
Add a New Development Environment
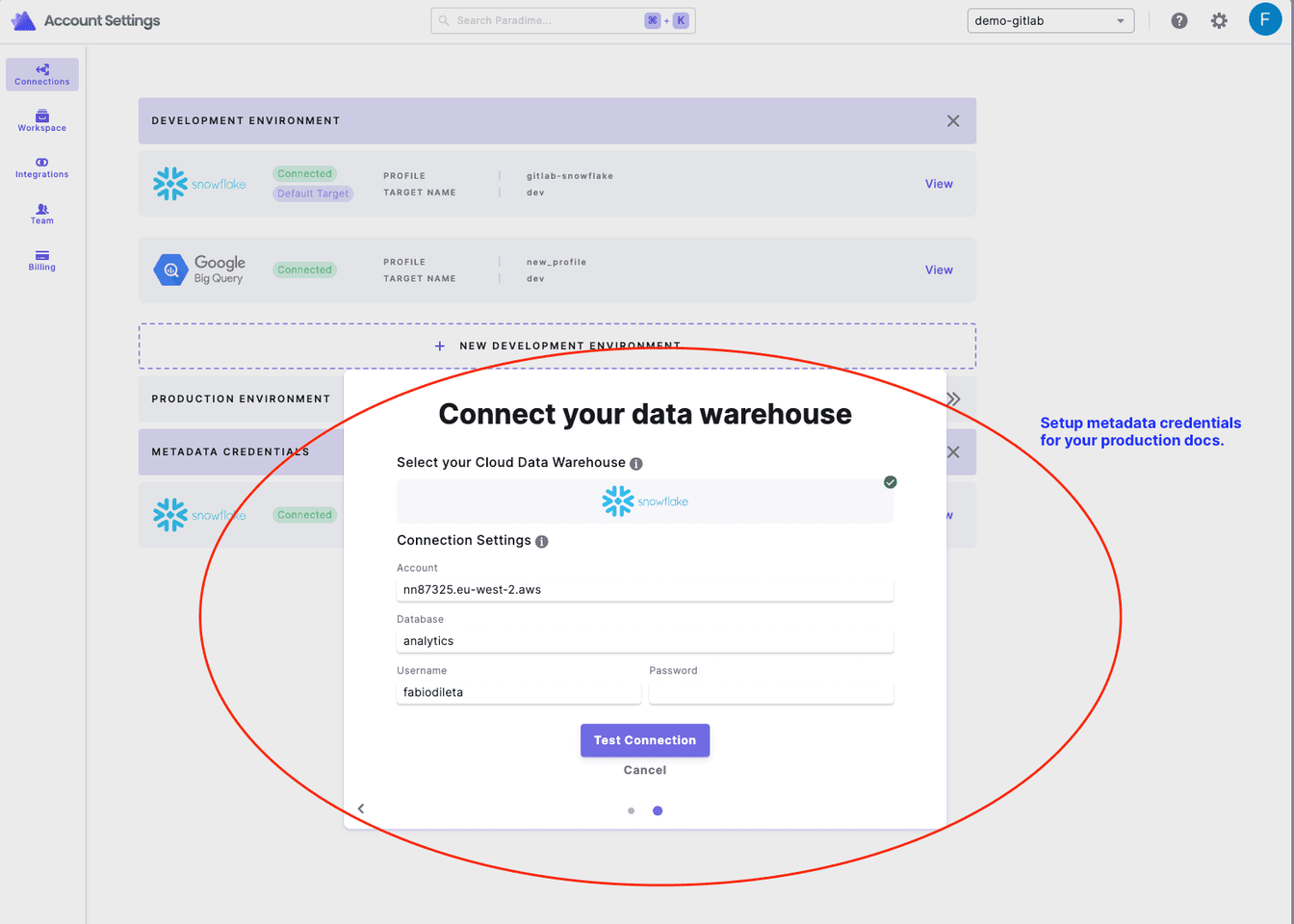(x=557, y=346)
